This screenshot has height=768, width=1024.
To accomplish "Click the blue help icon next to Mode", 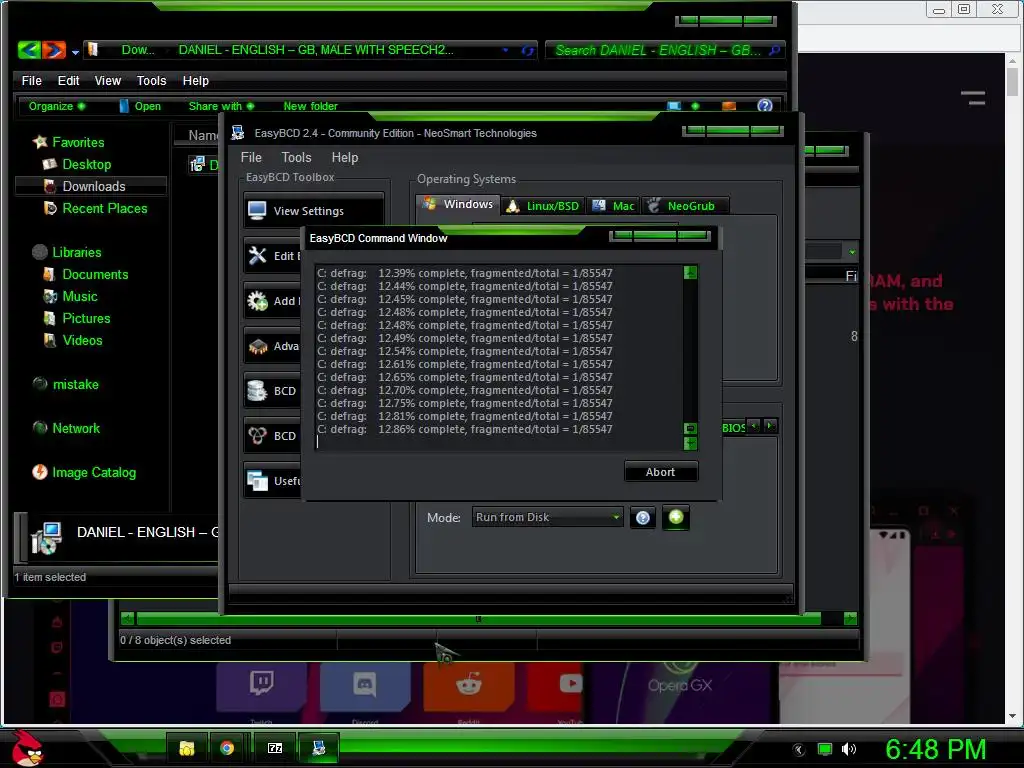I will pos(643,518).
